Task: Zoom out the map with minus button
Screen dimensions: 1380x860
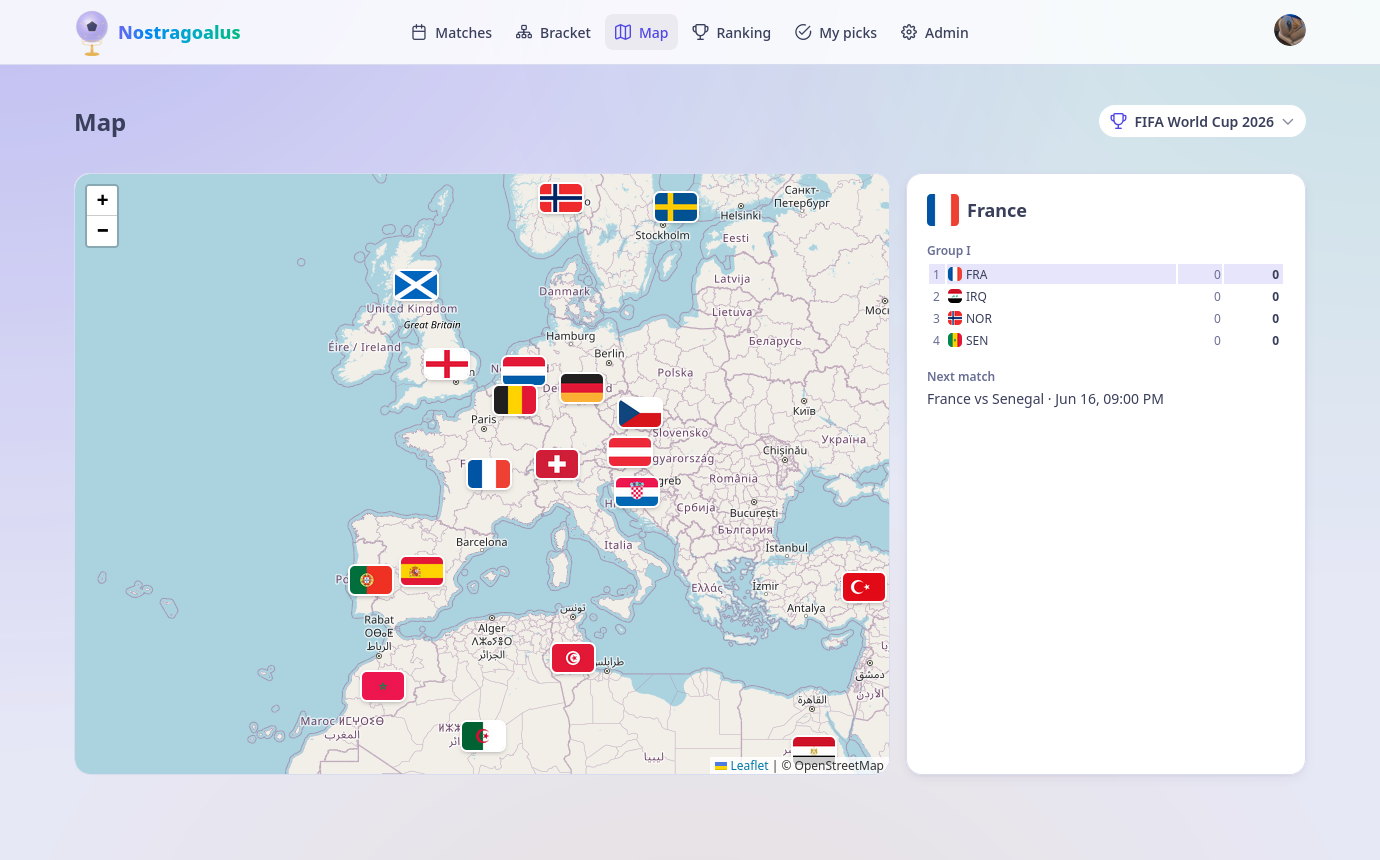Action: click(102, 230)
